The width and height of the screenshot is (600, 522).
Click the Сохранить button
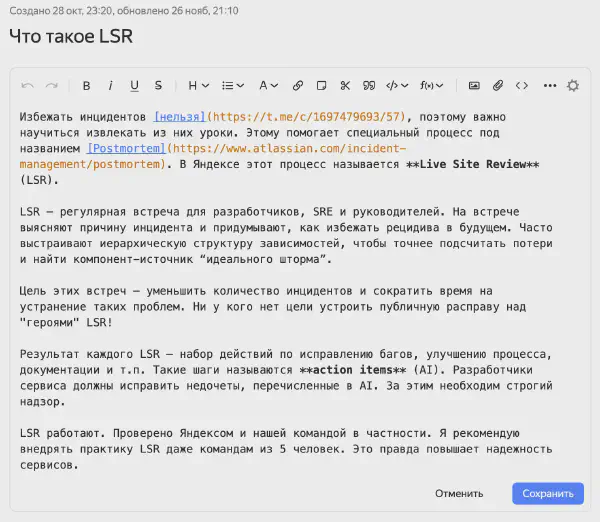click(x=548, y=494)
